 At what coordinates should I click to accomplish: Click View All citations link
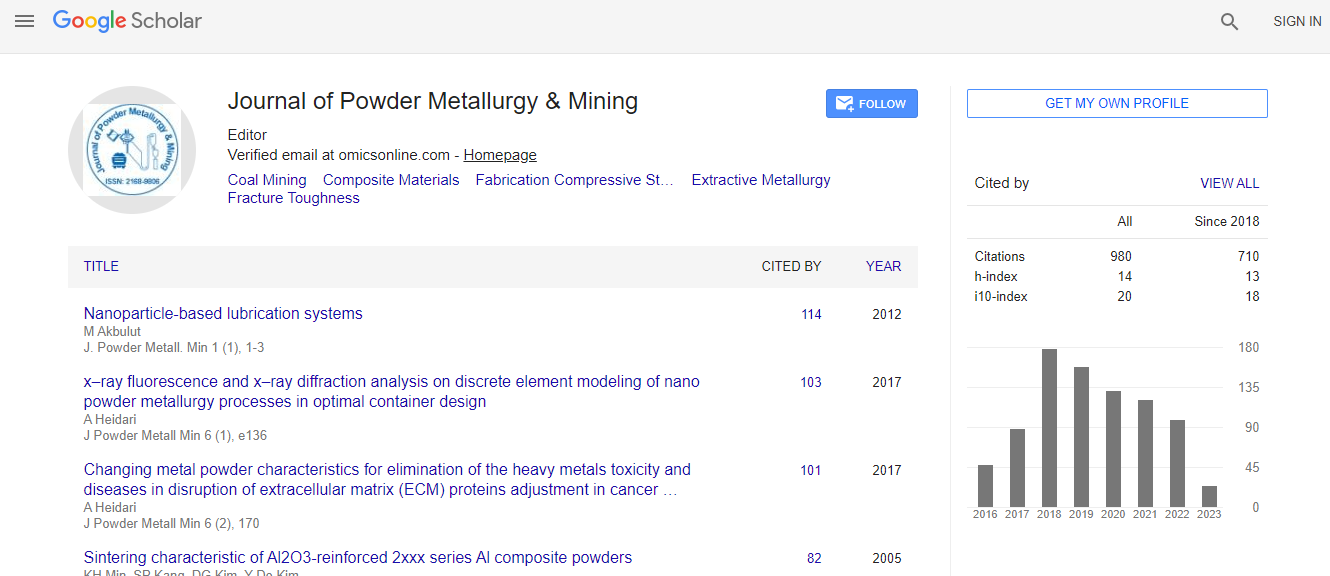1229,183
